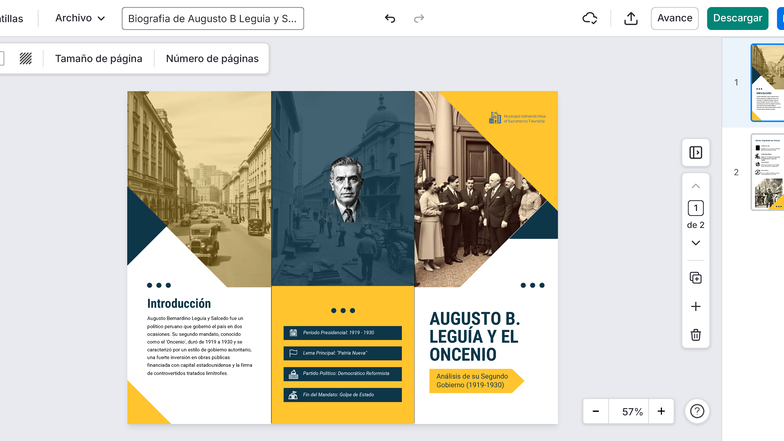784x441 pixels.
Task: Select the group photo on right panel
Action: point(475,200)
